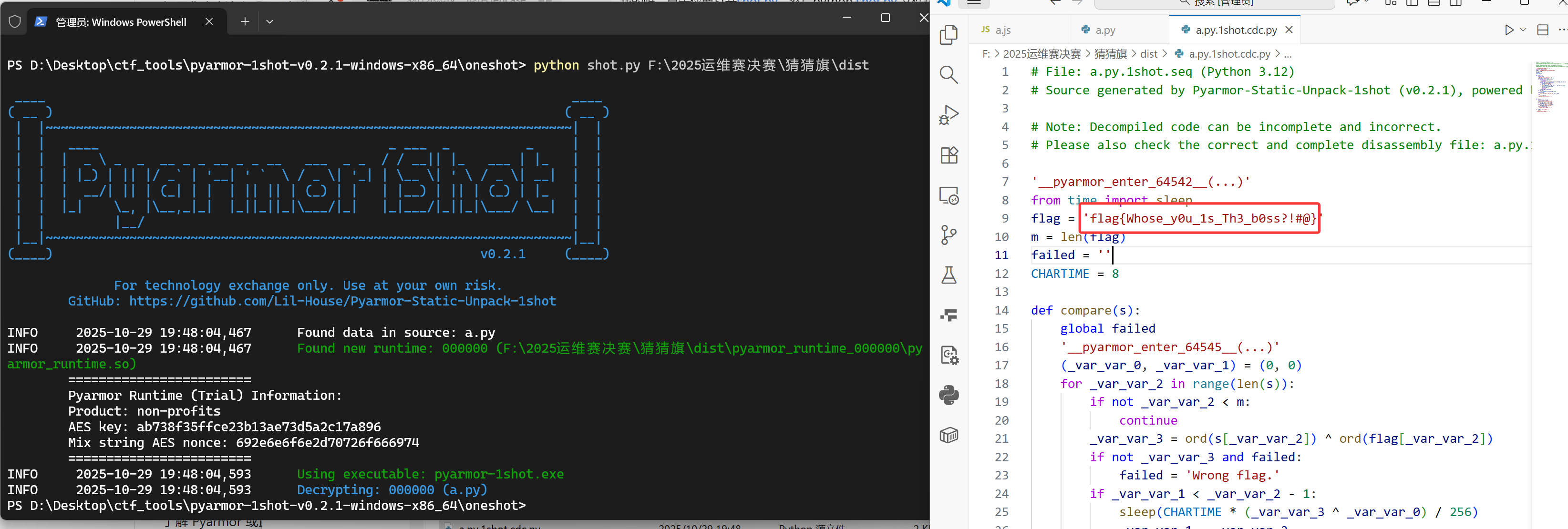This screenshot has width=1568, height=529.
Task: Split the editor to the right
Action: pos(1542,30)
